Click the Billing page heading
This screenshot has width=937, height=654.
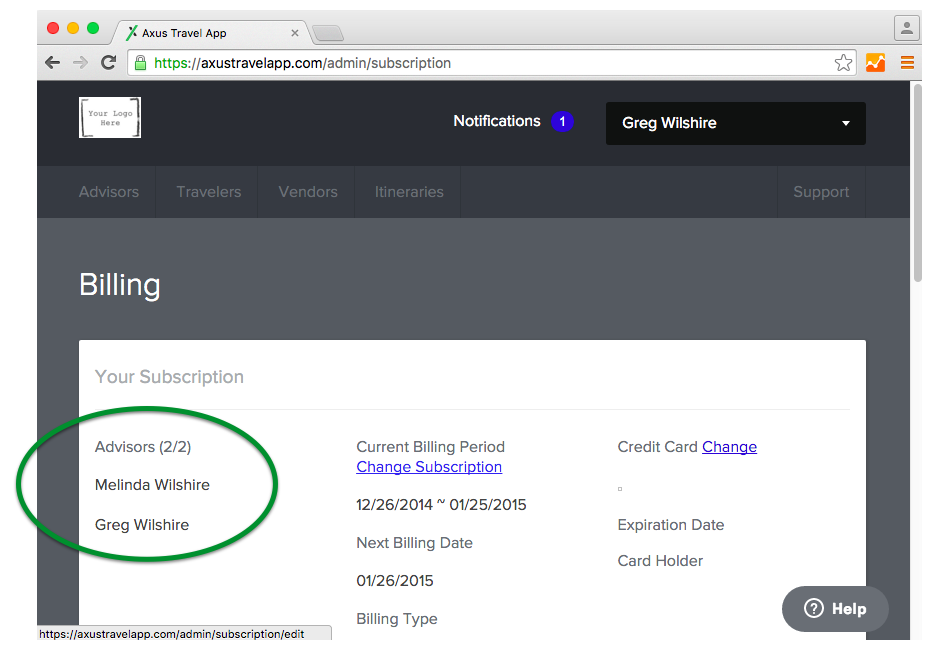(120, 285)
